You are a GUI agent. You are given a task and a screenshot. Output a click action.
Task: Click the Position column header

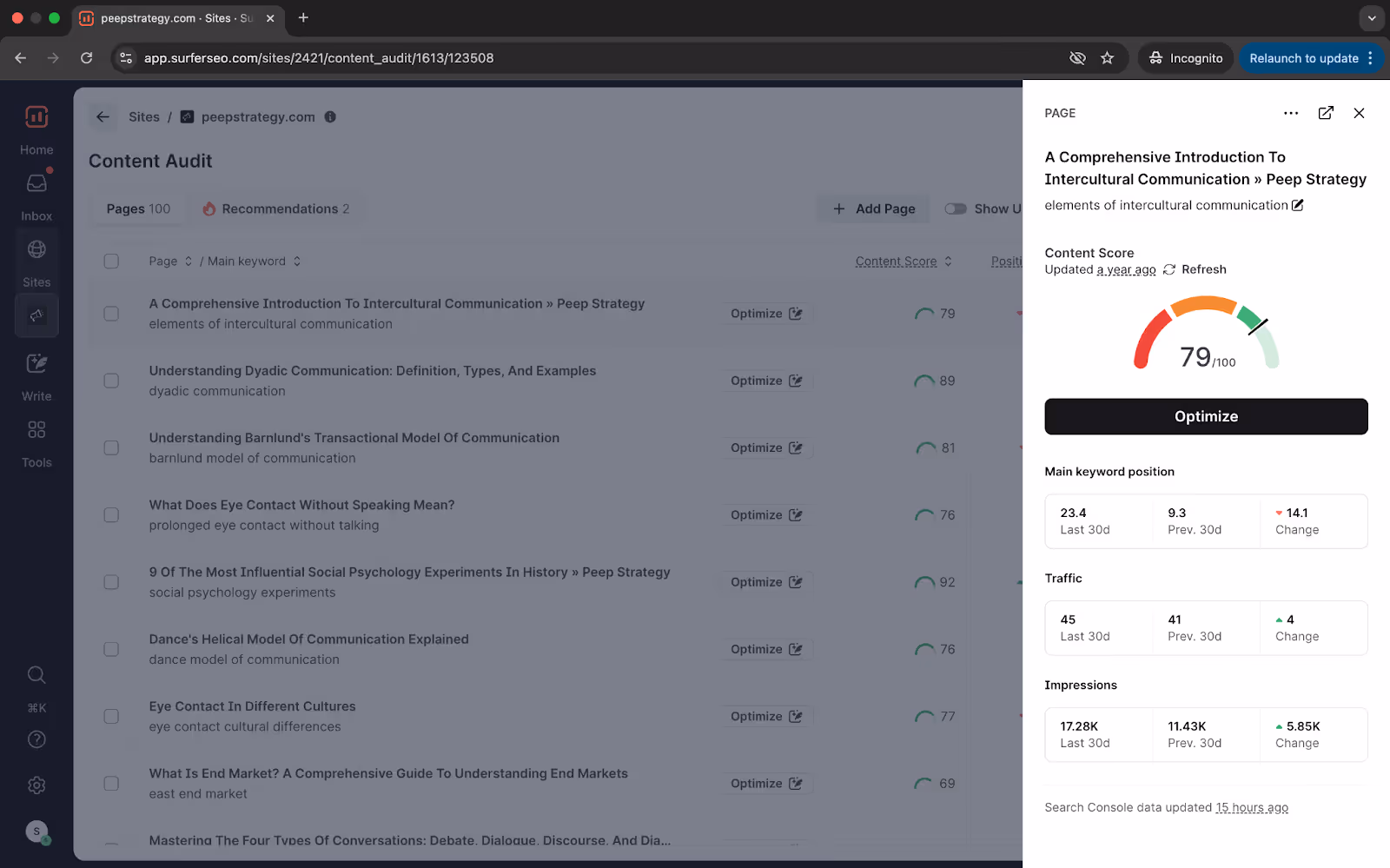pos(1007,262)
